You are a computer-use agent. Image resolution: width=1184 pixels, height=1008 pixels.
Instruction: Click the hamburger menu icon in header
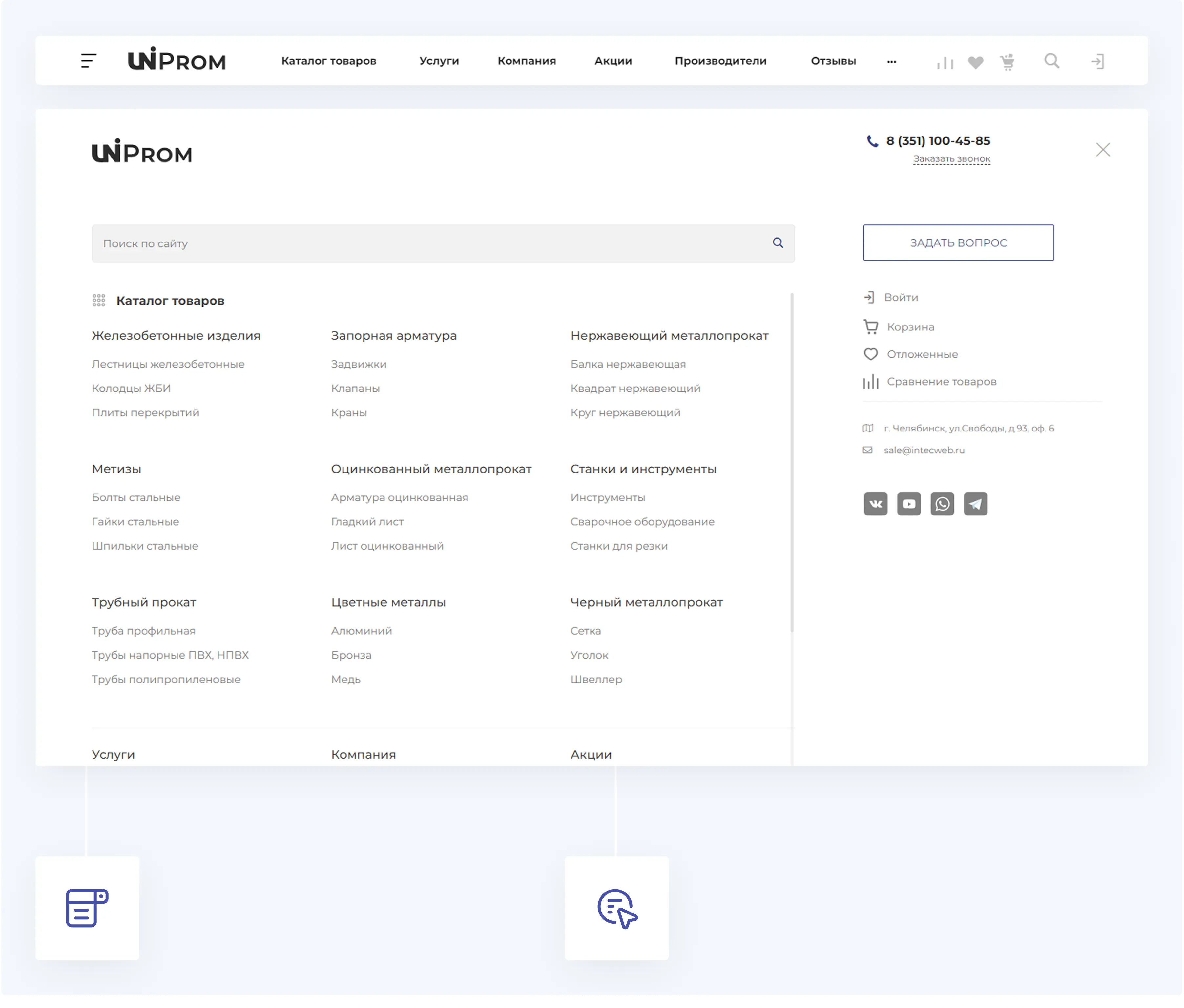[x=89, y=61]
